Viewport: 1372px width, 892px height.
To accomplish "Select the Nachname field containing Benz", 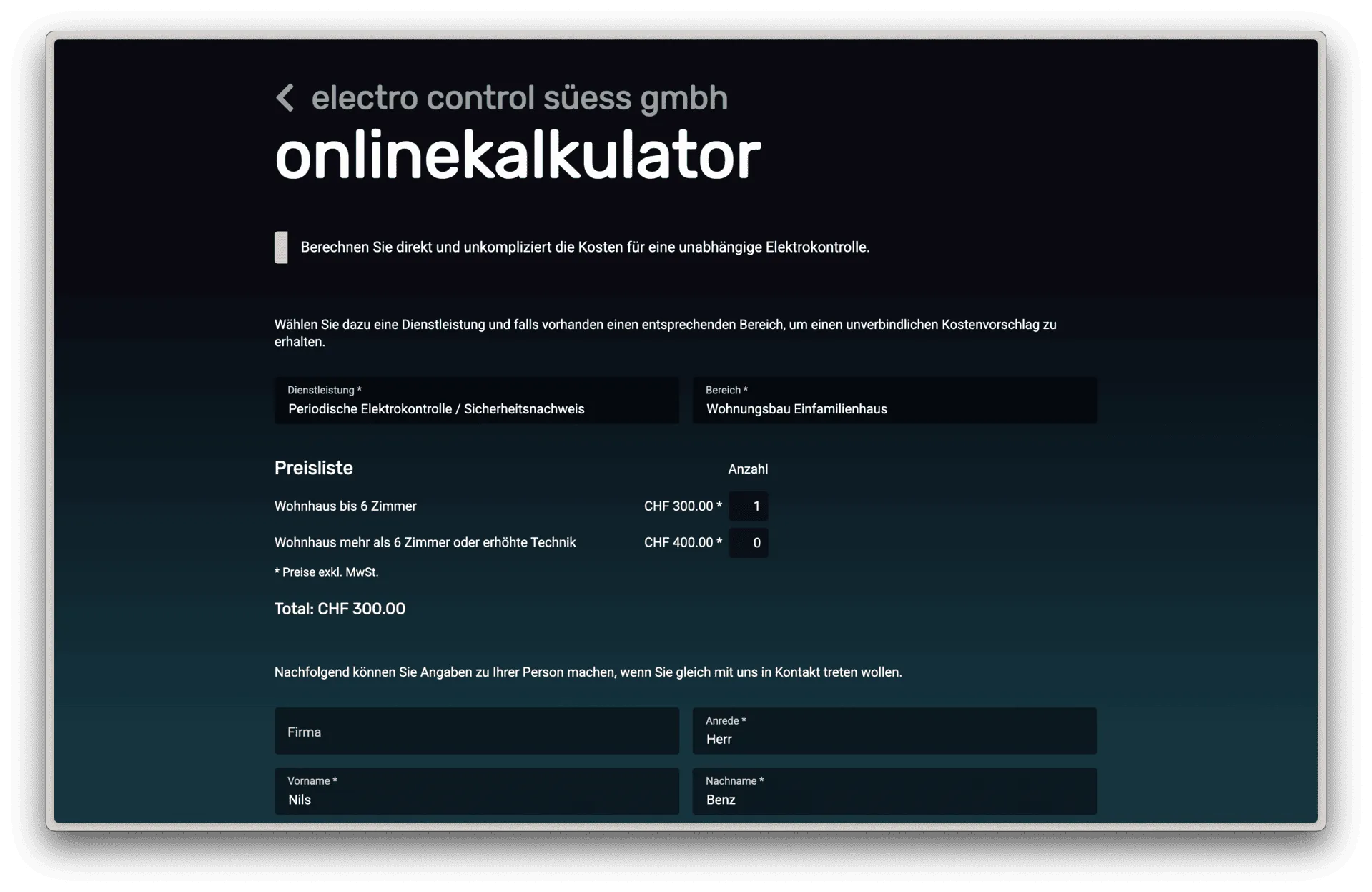I will click(893, 791).
